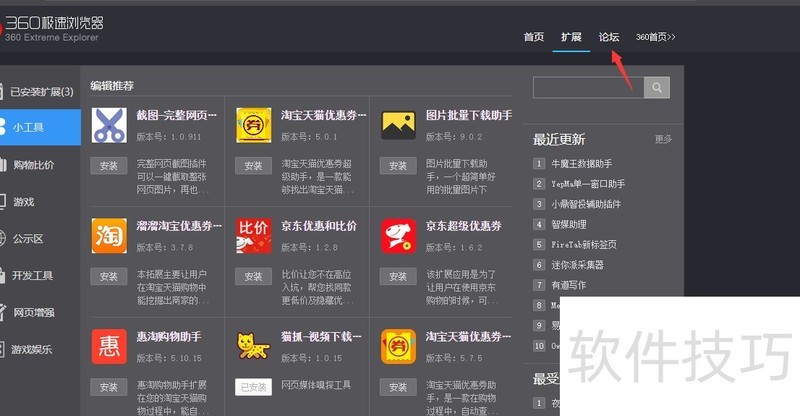Click 网页媒体嗅探工具 description text
This screenshot has width=800, height=416.
click(316, 385)
